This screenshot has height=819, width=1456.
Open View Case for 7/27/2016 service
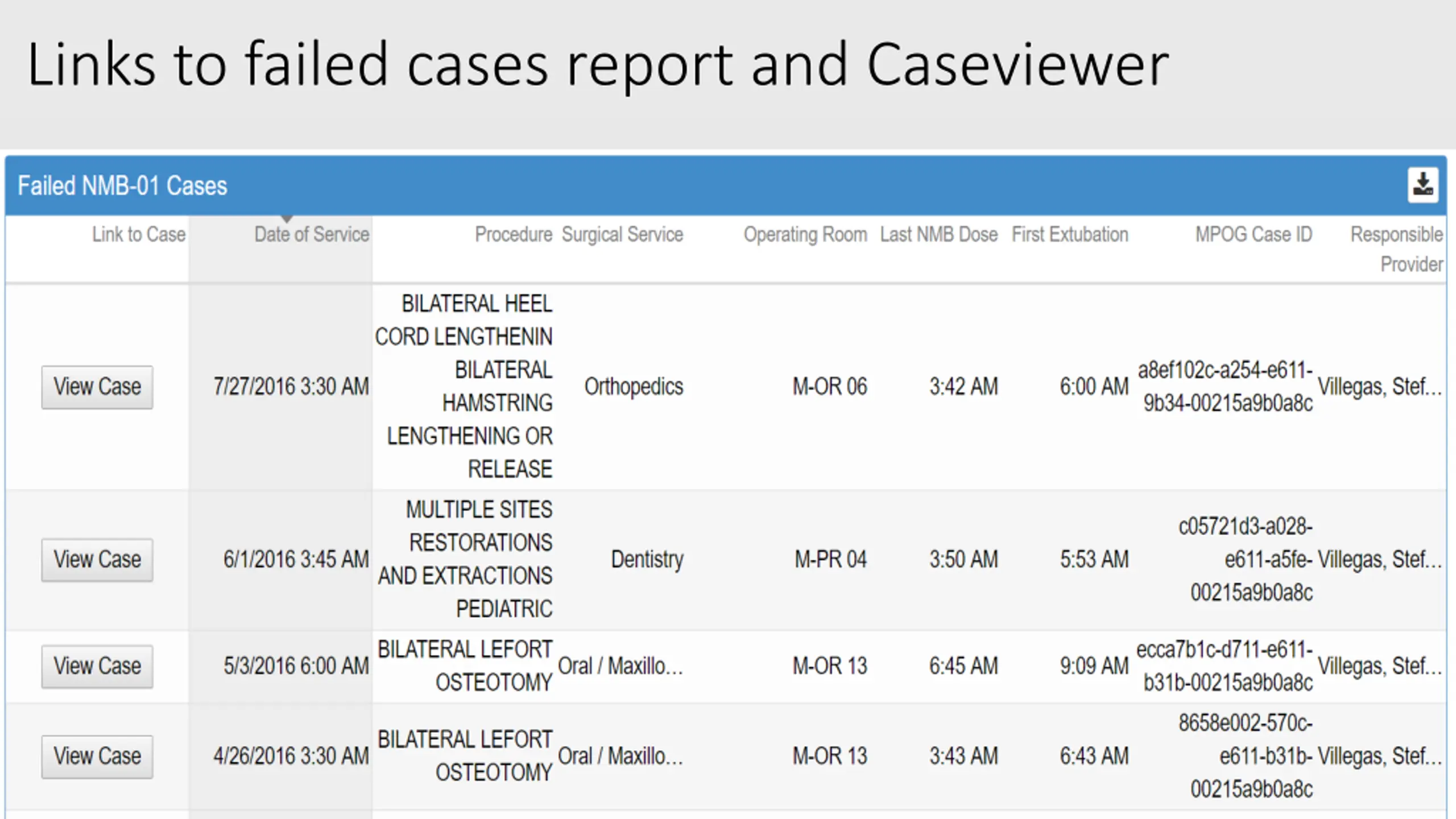coord(97,387)
